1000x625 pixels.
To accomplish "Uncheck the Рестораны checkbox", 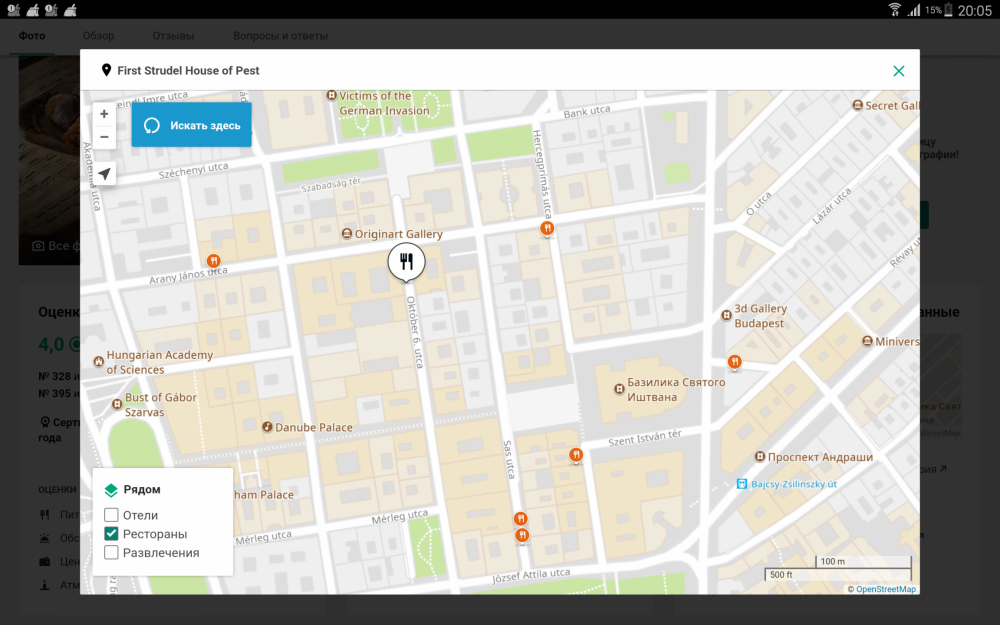I will point(112,534).
